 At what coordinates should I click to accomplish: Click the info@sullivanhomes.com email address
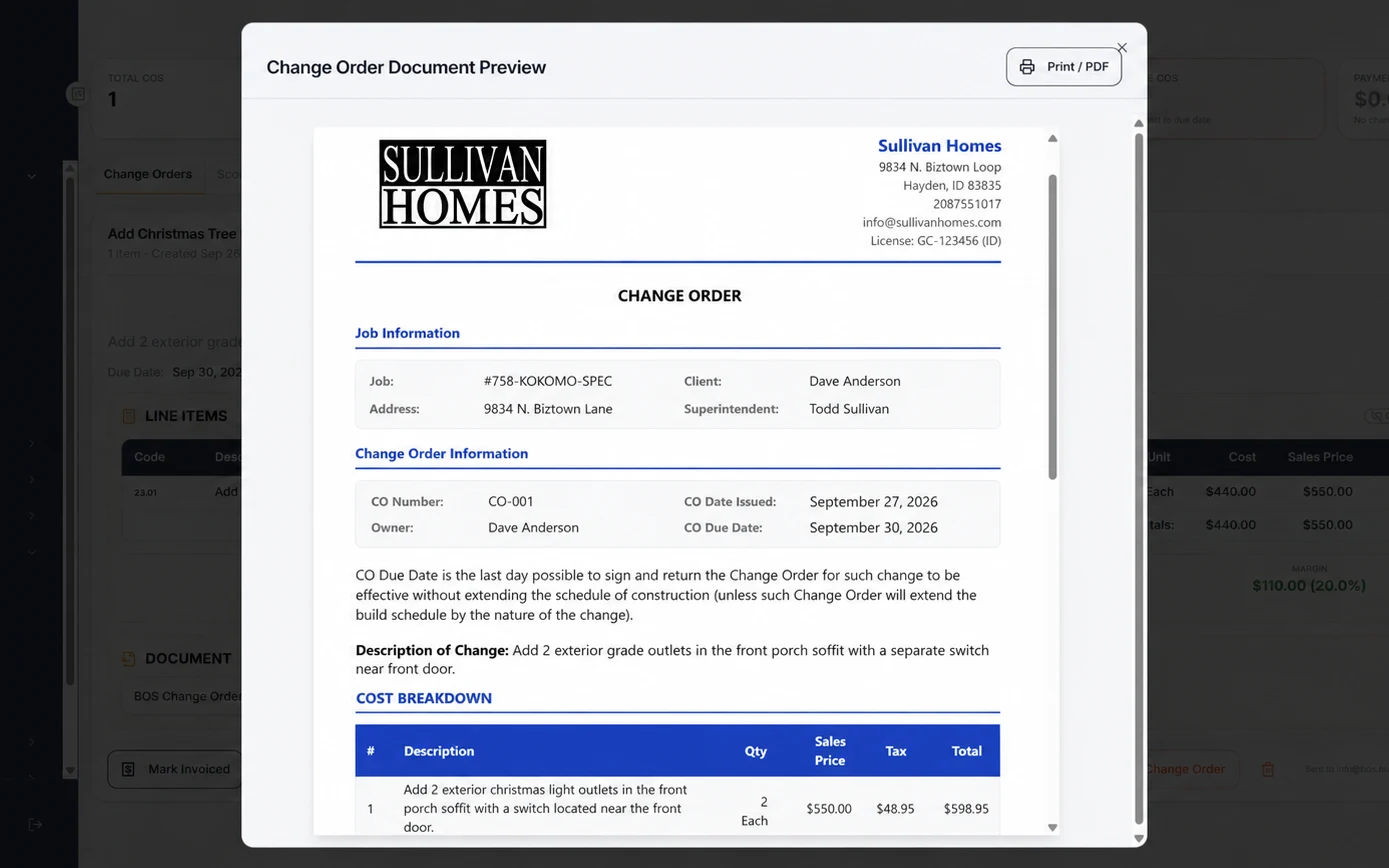click(x=932, y=222)
